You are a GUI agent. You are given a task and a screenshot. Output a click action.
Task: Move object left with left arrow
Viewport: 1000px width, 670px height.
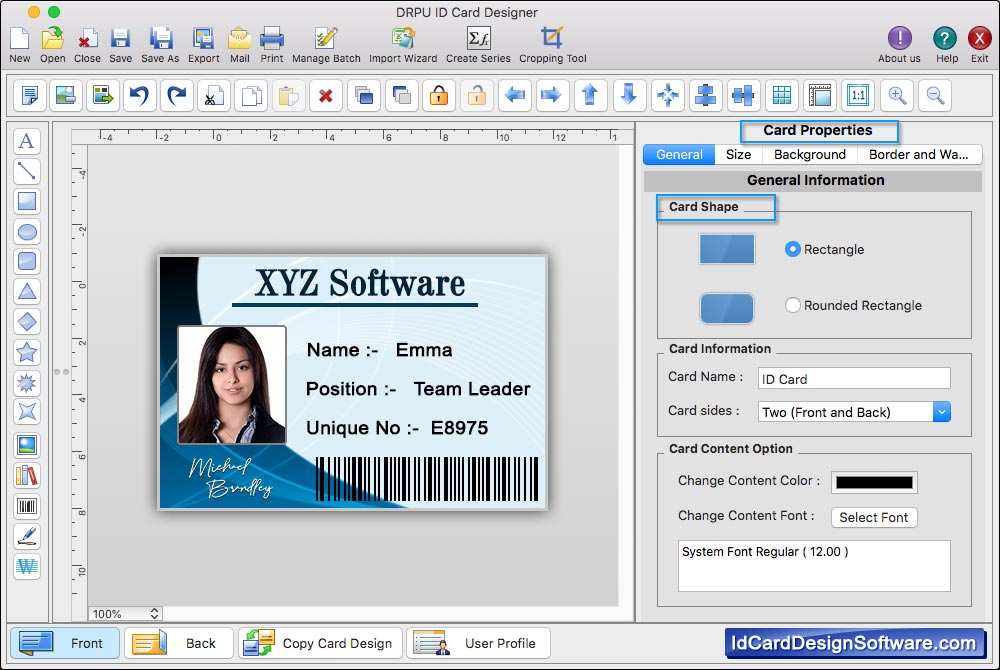click(514, 96)
